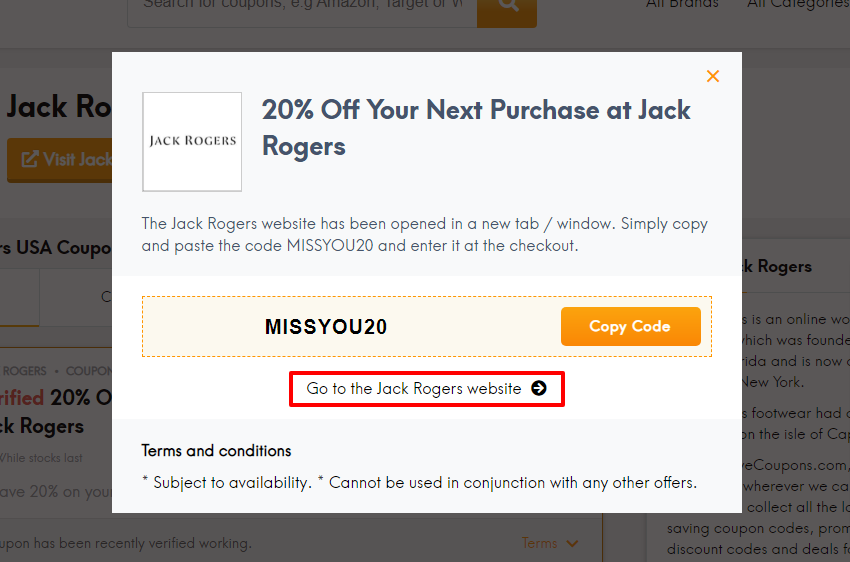Screen dimensions: 850x562
Task: Click the 20% Off Your Next Purchase heading
Action: [x=476, y=128]
